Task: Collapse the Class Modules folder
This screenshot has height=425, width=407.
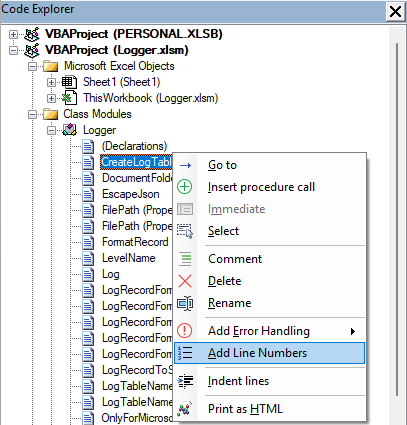Action: (x=32, y=114)
